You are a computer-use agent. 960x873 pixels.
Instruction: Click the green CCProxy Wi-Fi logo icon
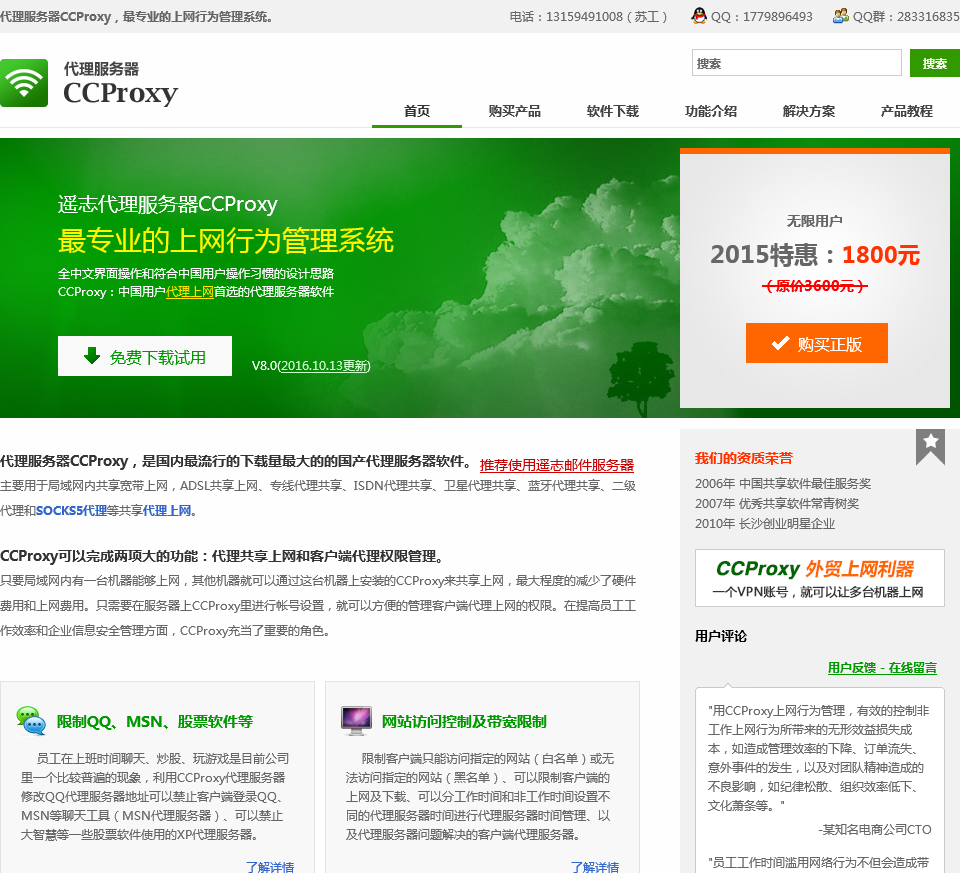coord(24,83)
